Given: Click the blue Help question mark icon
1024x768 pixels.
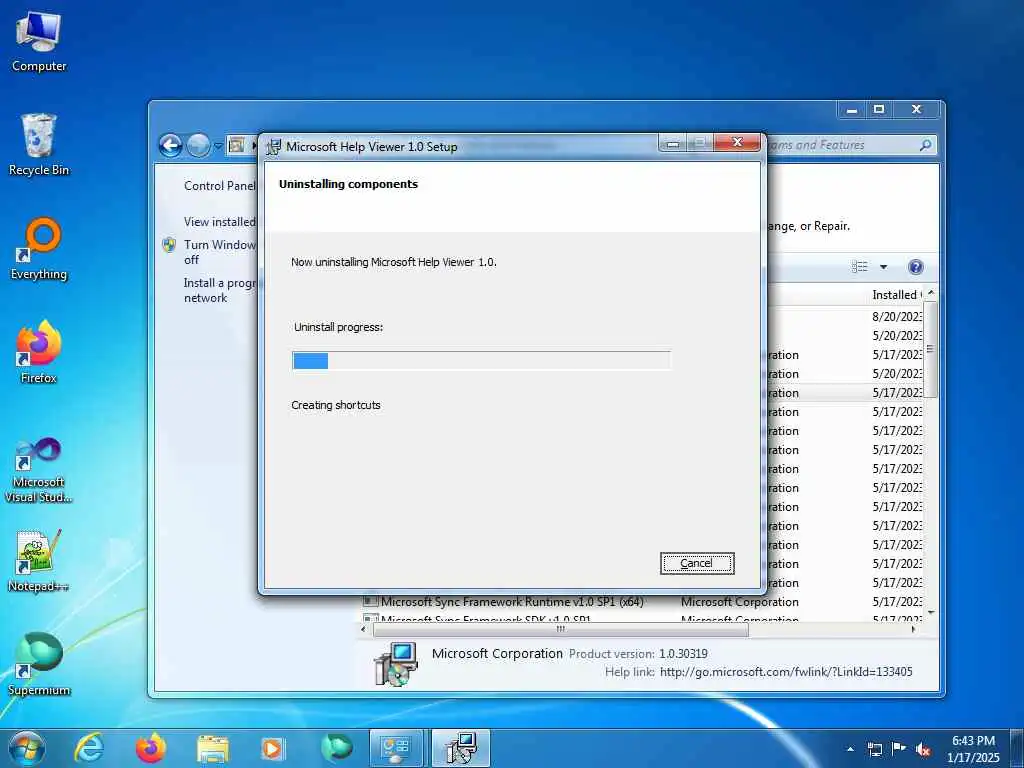Looking at the screenshot, I should (x=916, y=266).
